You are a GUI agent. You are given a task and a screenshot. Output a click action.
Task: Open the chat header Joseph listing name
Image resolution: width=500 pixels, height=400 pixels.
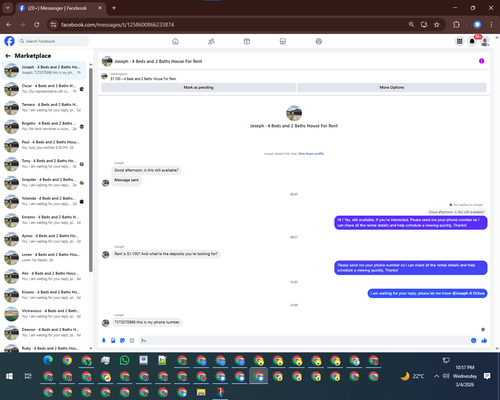(158, 61)
